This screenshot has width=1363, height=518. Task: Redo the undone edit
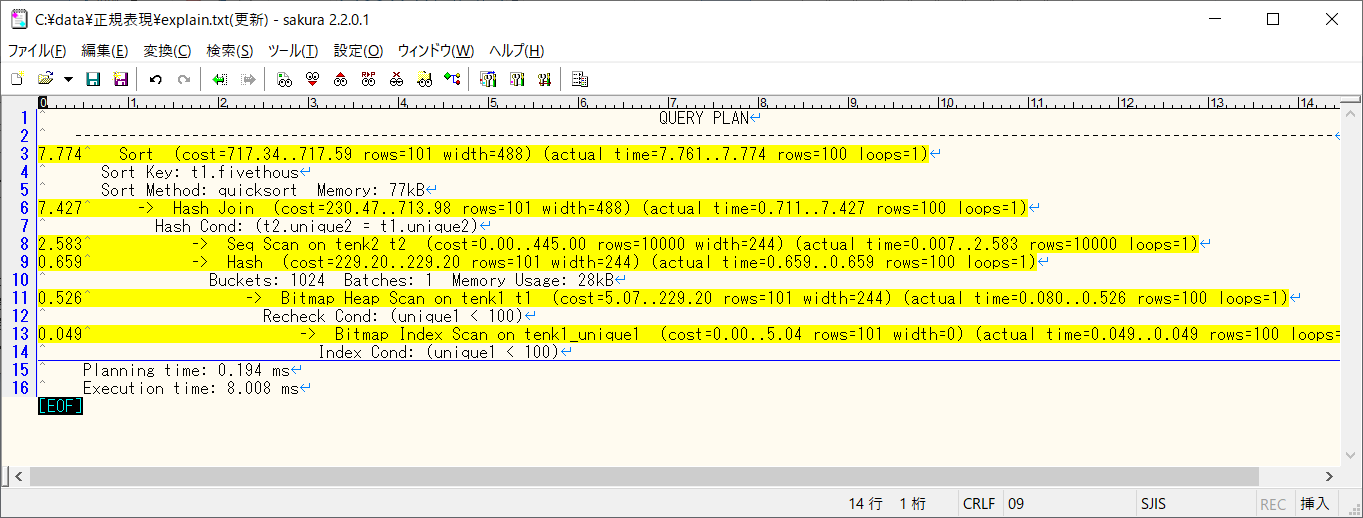[183, 79]
